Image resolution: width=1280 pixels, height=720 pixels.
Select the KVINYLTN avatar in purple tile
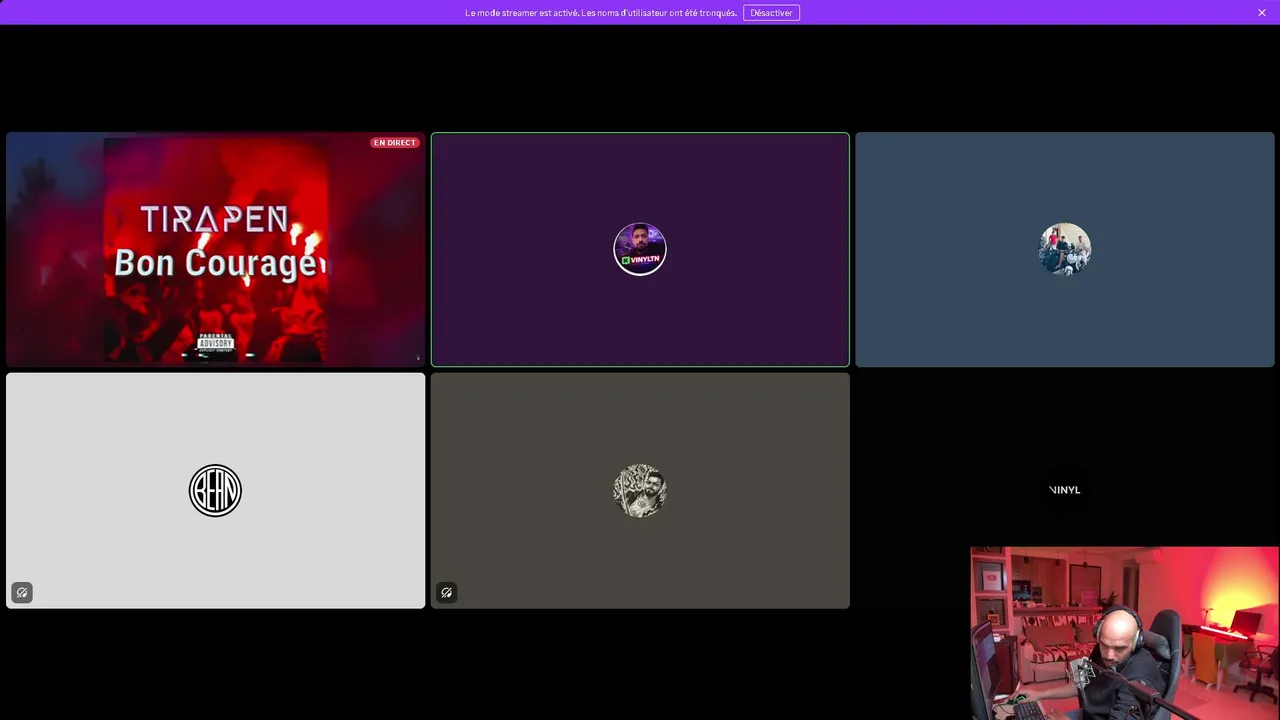point(640,249)
